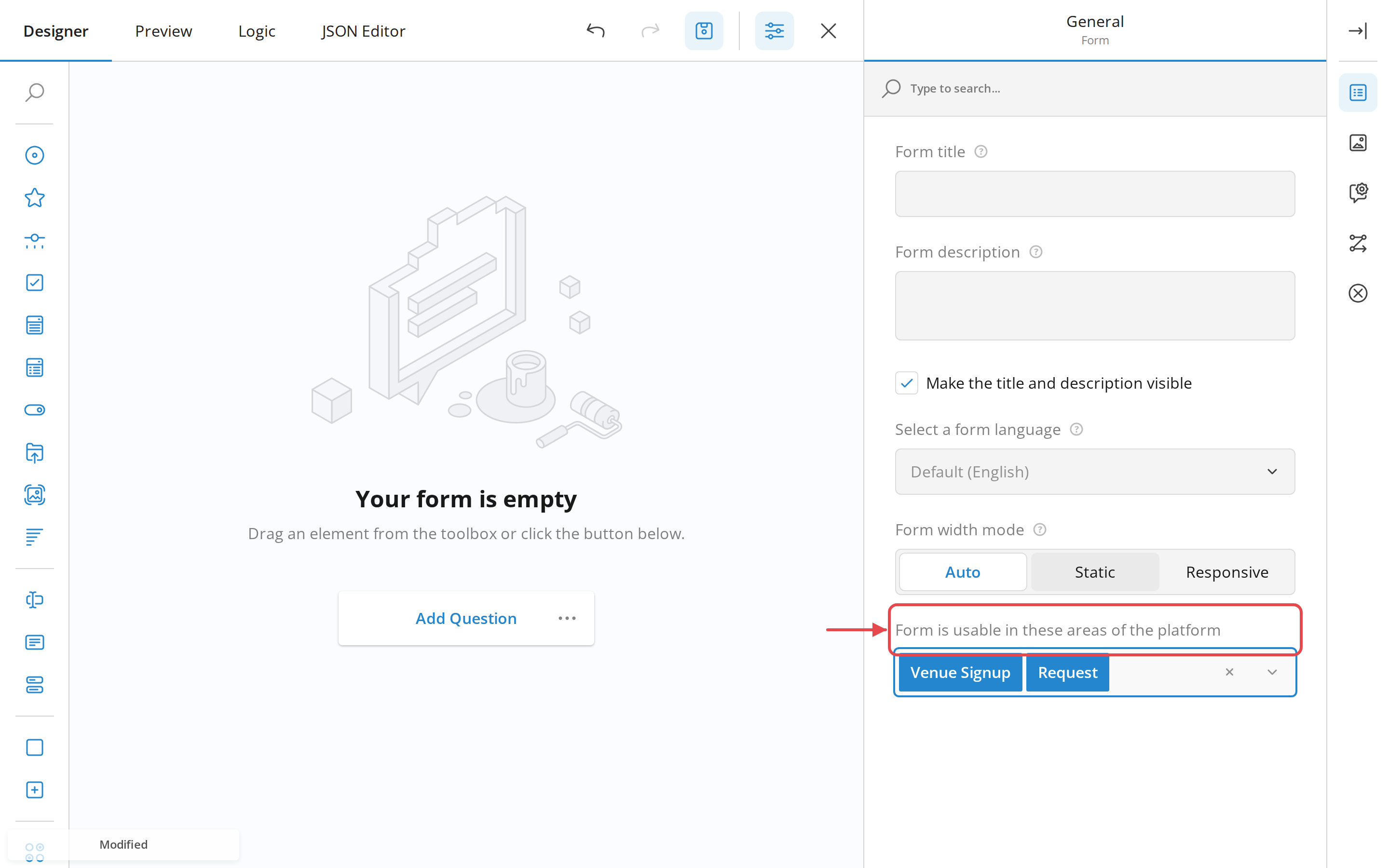The width and height of the screenshot is (1389, 868).
Task: Open the toolbox search magnifier
Action: point(34,92)
